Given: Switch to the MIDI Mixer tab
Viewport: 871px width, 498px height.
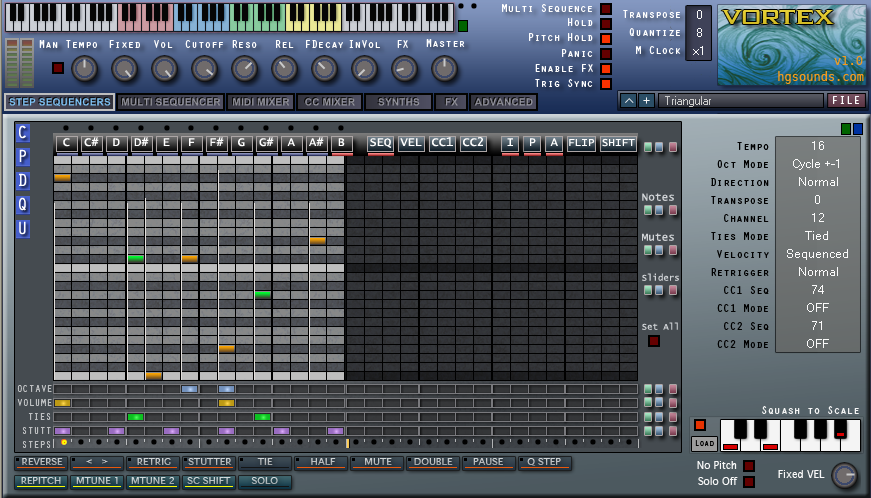Looking at the screenshot, I should [x=260, y=102].
